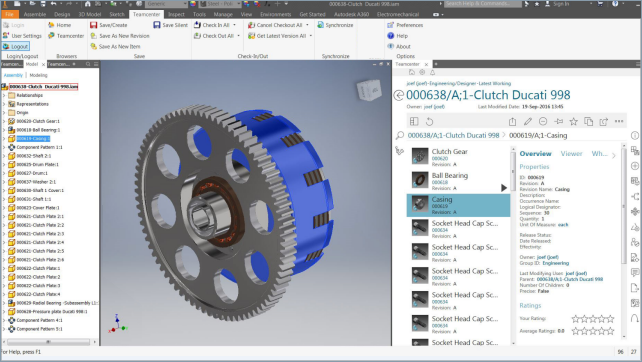Select the Ball Bearing thumbnail

[x=420, y=180]
